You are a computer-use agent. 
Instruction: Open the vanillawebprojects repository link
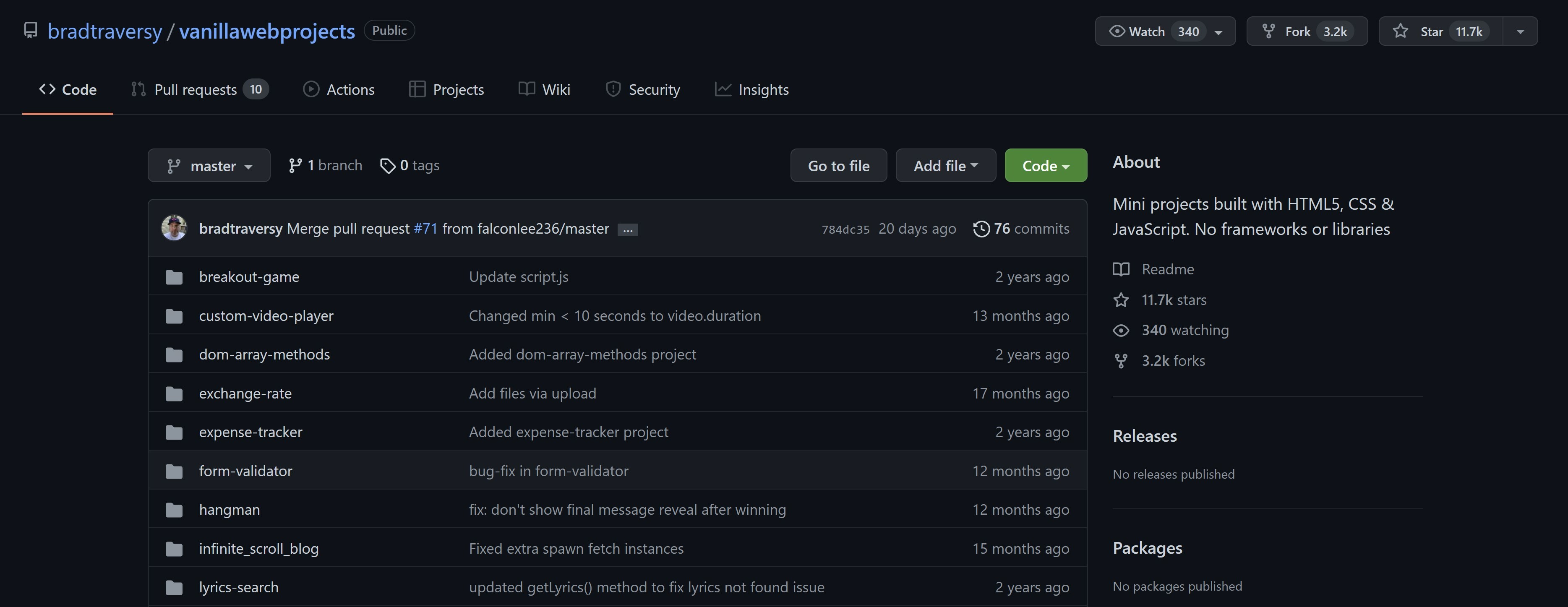coord(266,31)
